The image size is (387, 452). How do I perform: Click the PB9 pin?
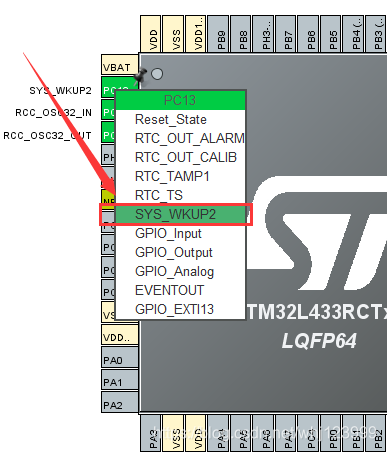point(218,34)
